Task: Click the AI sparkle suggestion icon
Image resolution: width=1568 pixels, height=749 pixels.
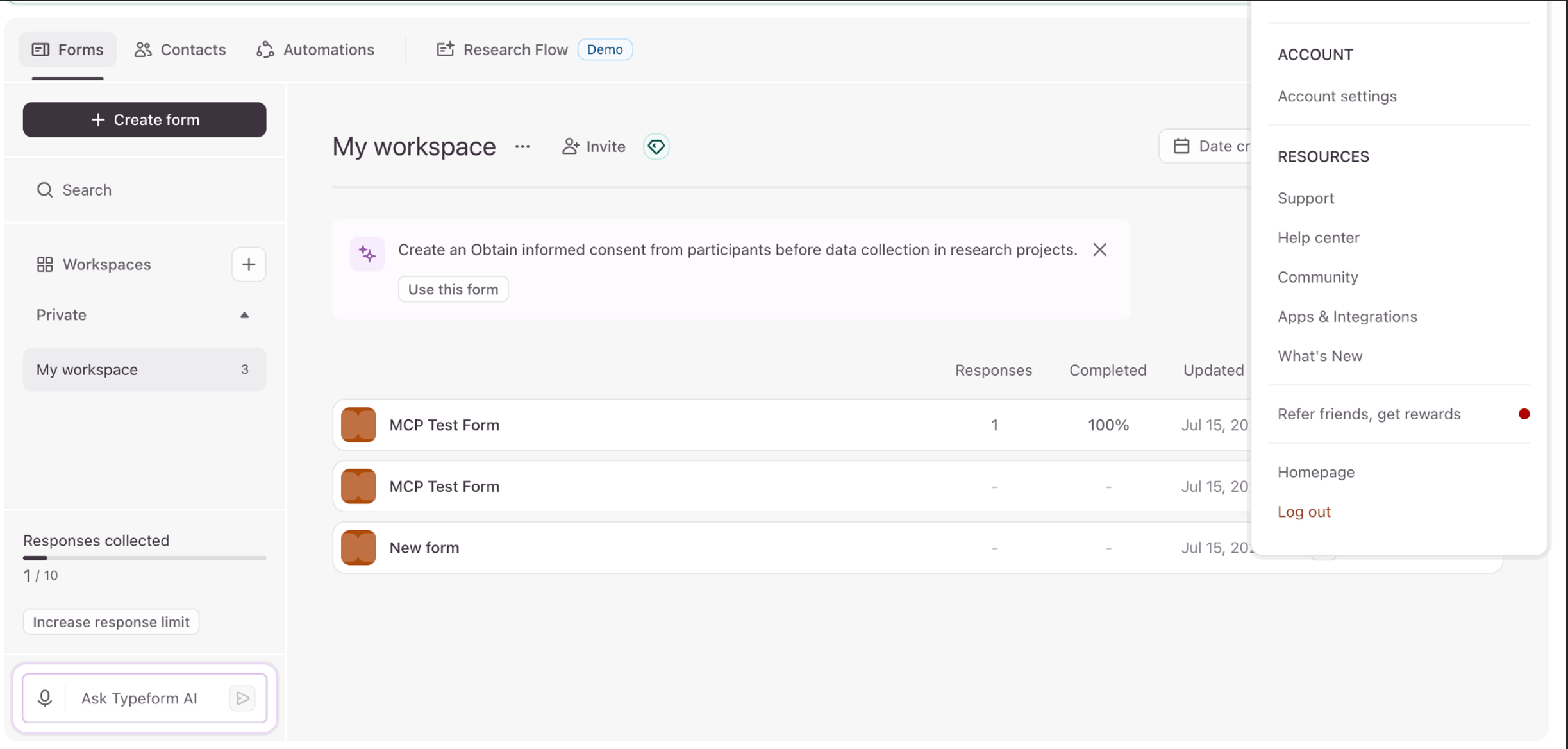Action: pyautogui.click(x=367, y=254)
